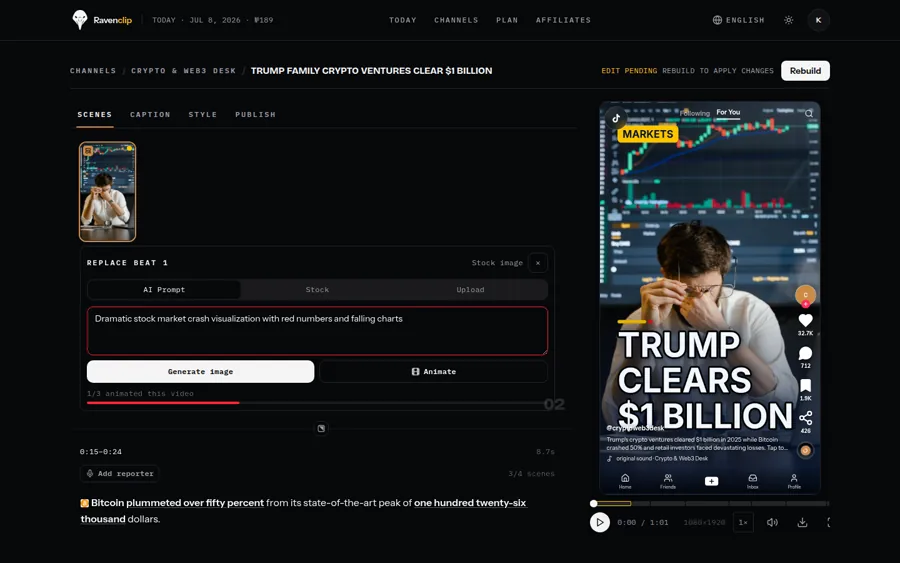Open the Caption tab
The image size is (900, 563).
tap(150, 115)
